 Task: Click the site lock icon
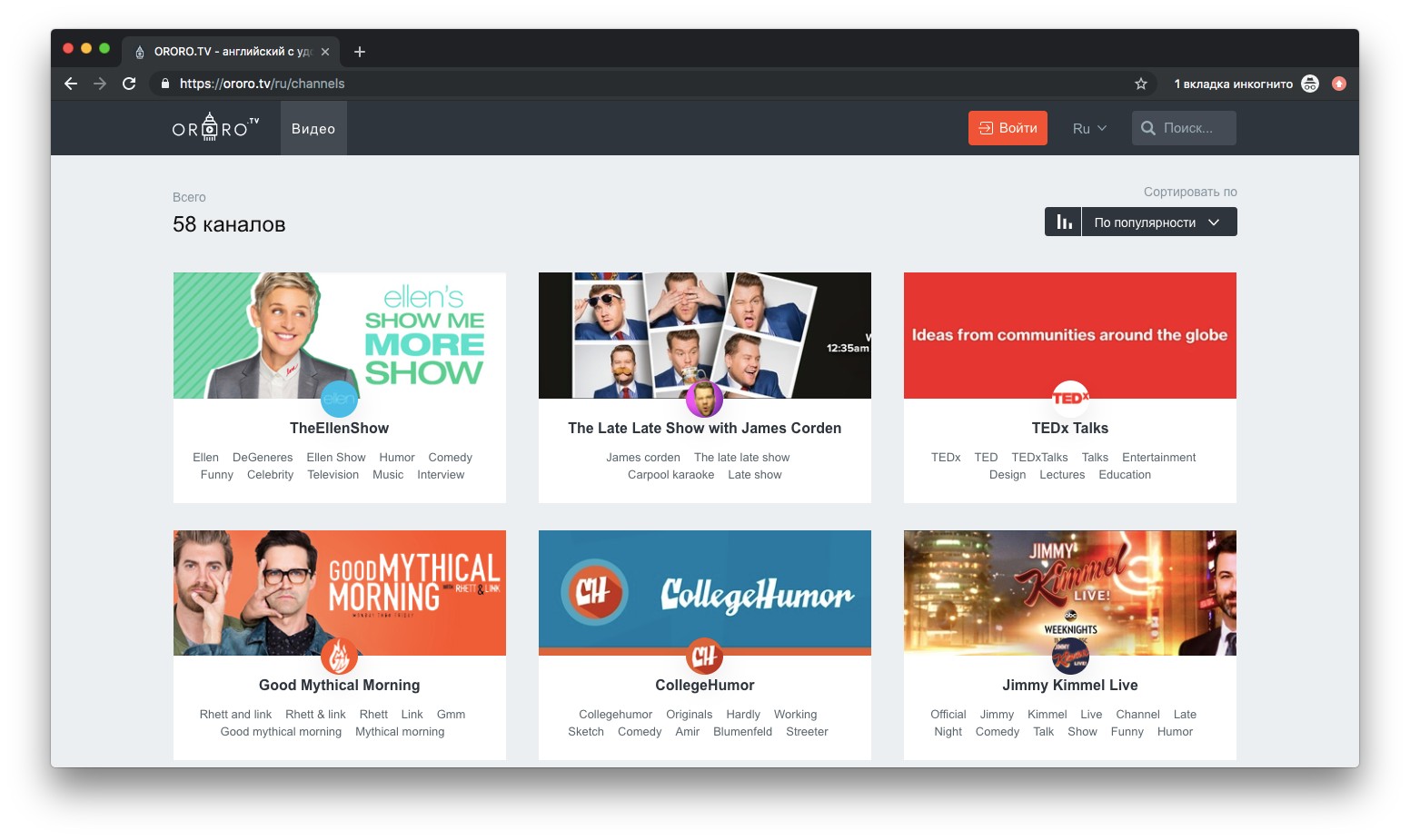(164, 84)
